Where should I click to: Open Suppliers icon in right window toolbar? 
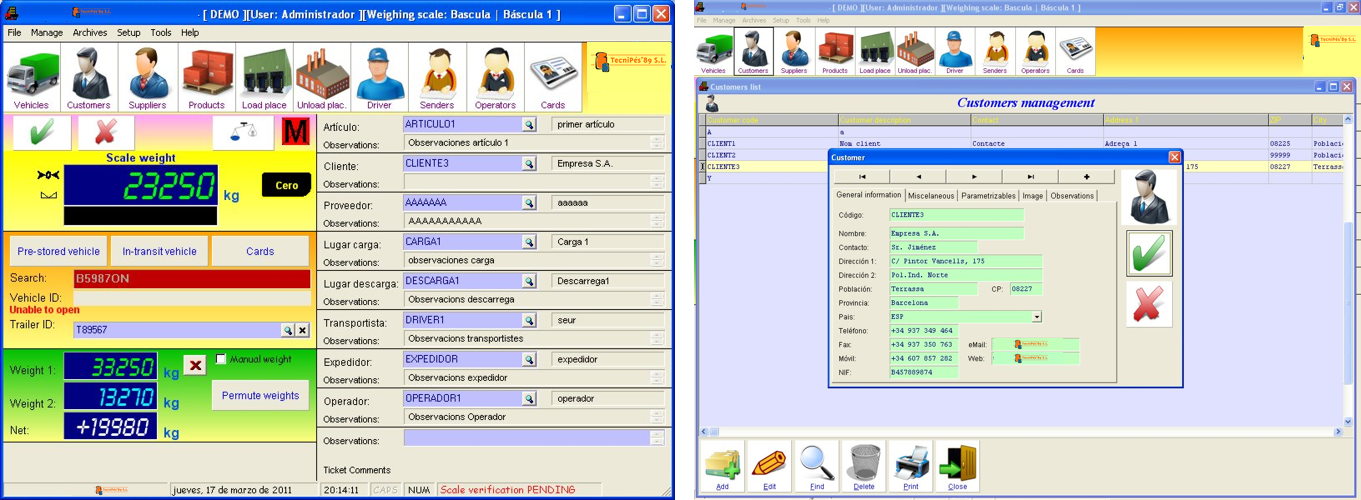pyautogui.click(x=794, y=52)
